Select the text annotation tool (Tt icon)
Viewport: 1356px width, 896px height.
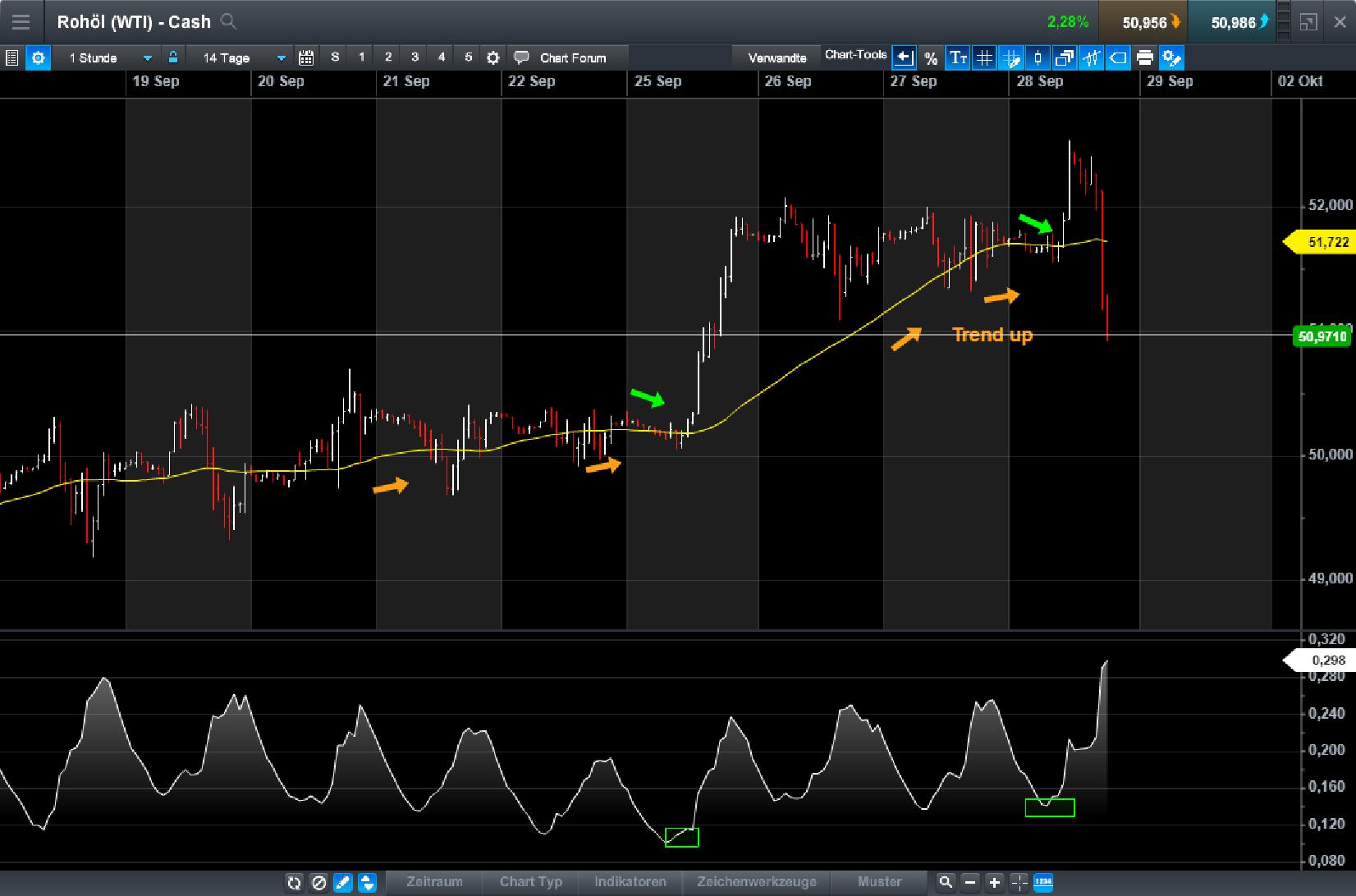coord(957,57)
